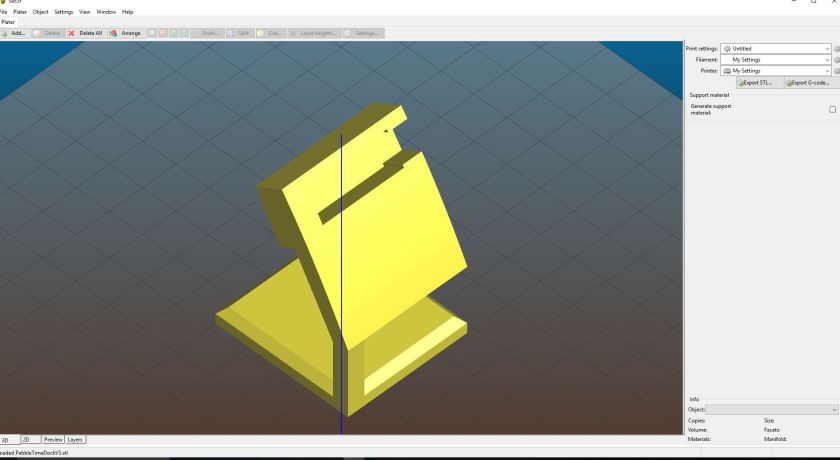840x460 pixels.
Task: Switch to the Preview tab
Action: pos(53,439)
